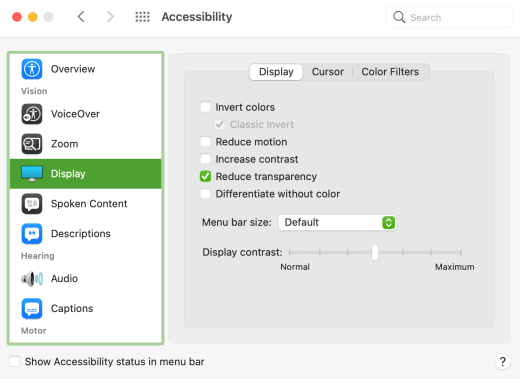
Task: Click the Display monitor icon in sidebar
Action: pos(32,174)
